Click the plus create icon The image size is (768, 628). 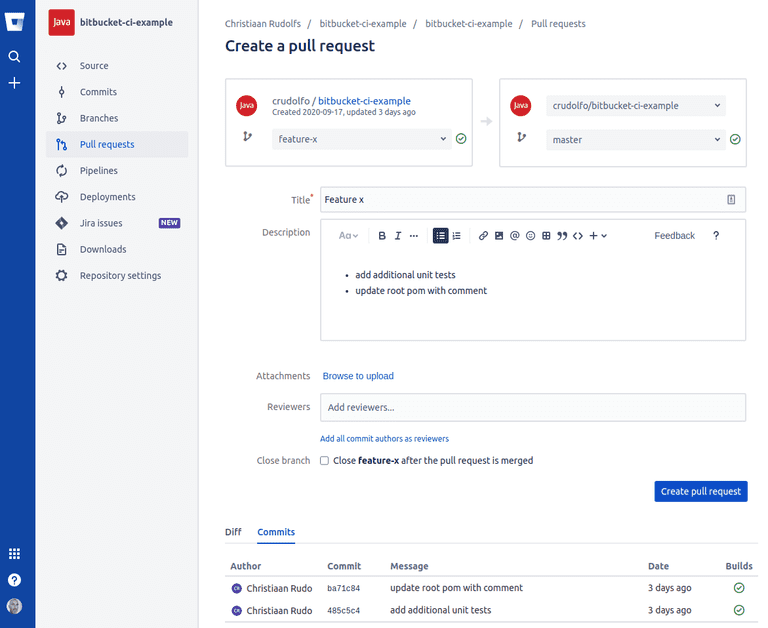14,83
